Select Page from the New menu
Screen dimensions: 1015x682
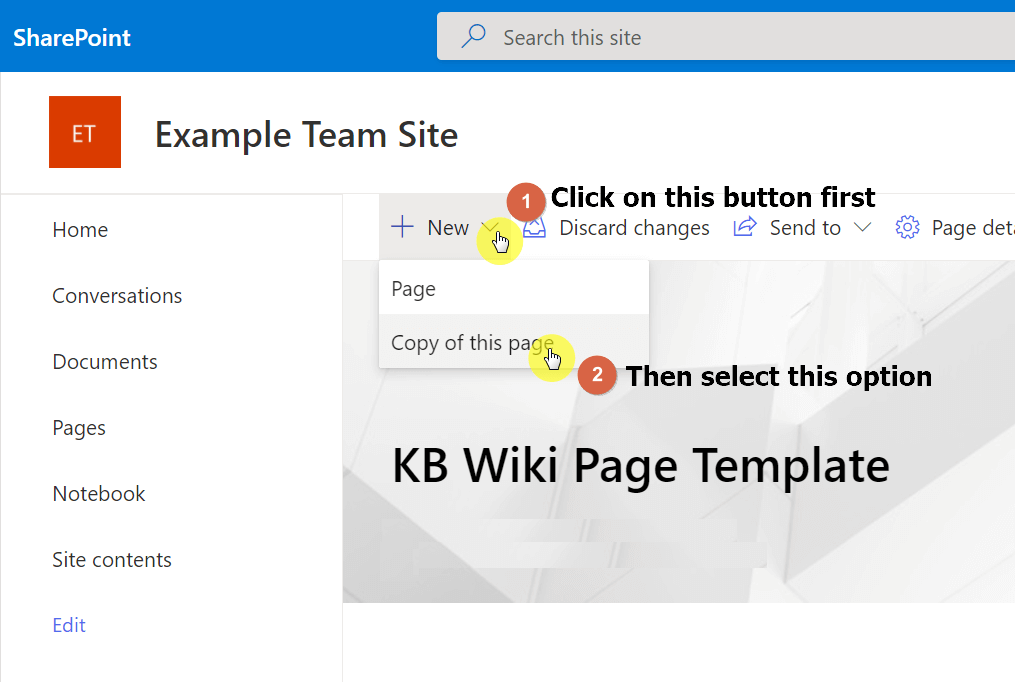514,289
